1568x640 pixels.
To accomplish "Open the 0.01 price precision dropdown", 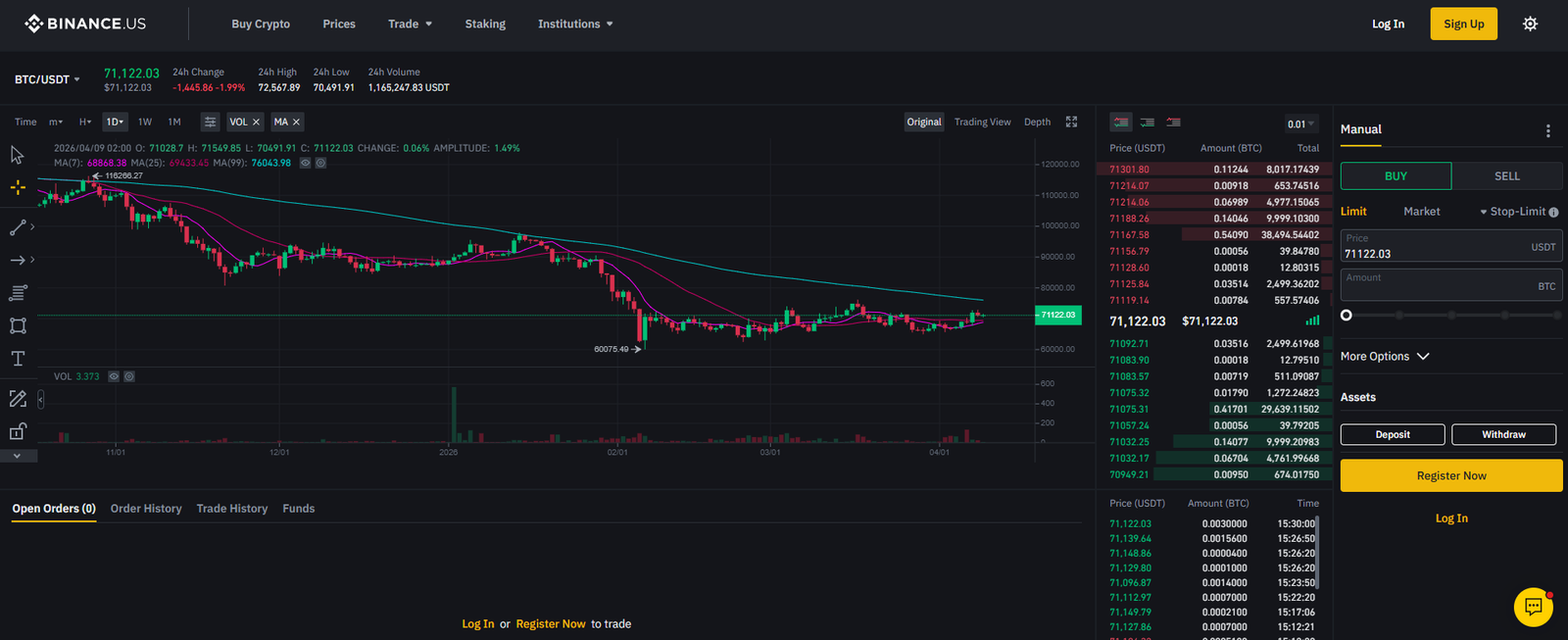I will (x=1301, y=123).
